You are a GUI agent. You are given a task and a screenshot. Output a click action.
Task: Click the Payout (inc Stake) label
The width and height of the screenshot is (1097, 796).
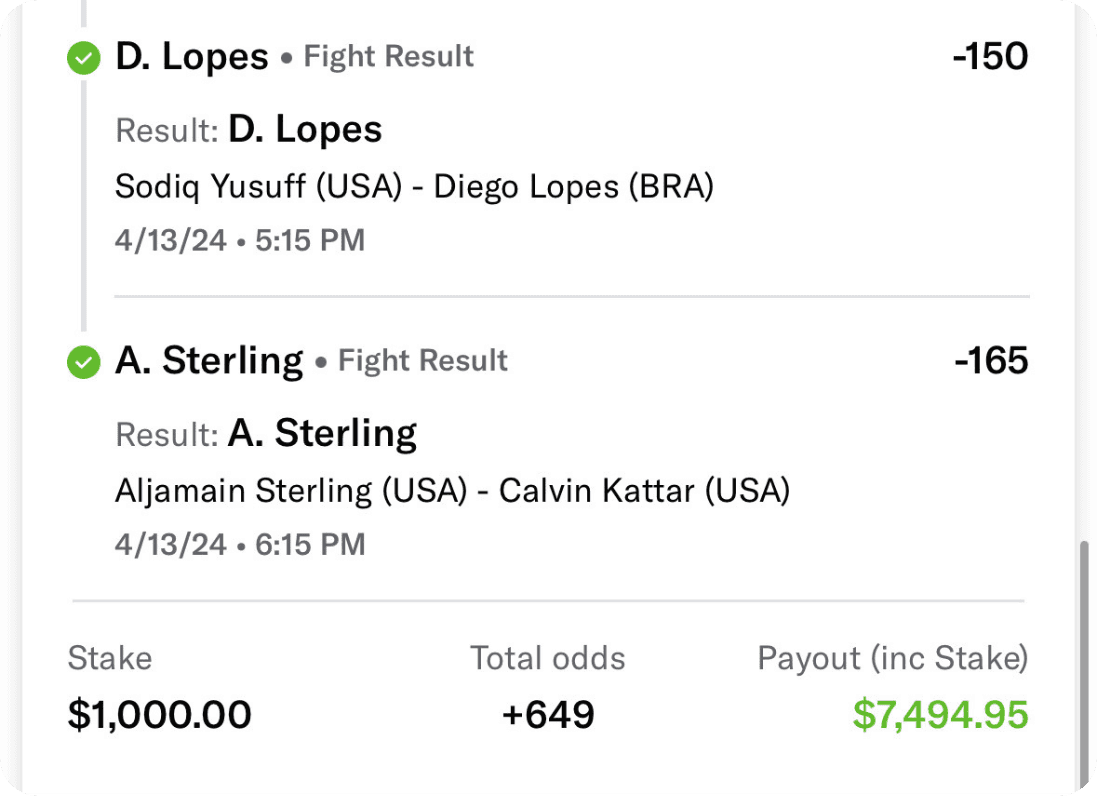point(893,658)
